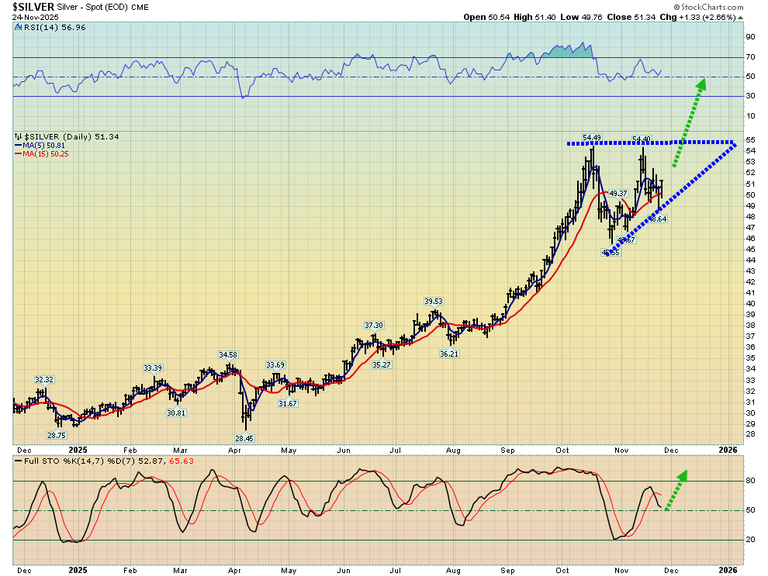
Task: Click the 39.53 July high label
Action: (433, 301)
